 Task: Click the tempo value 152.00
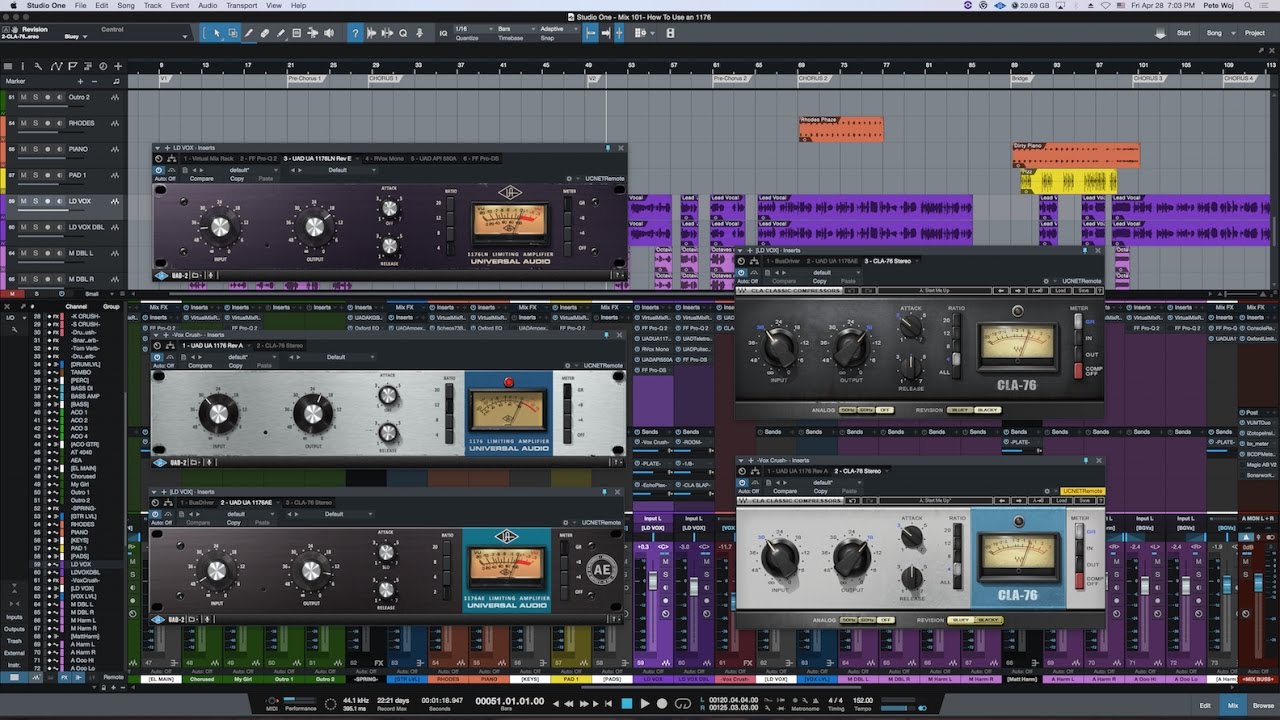tap(863, 700)
